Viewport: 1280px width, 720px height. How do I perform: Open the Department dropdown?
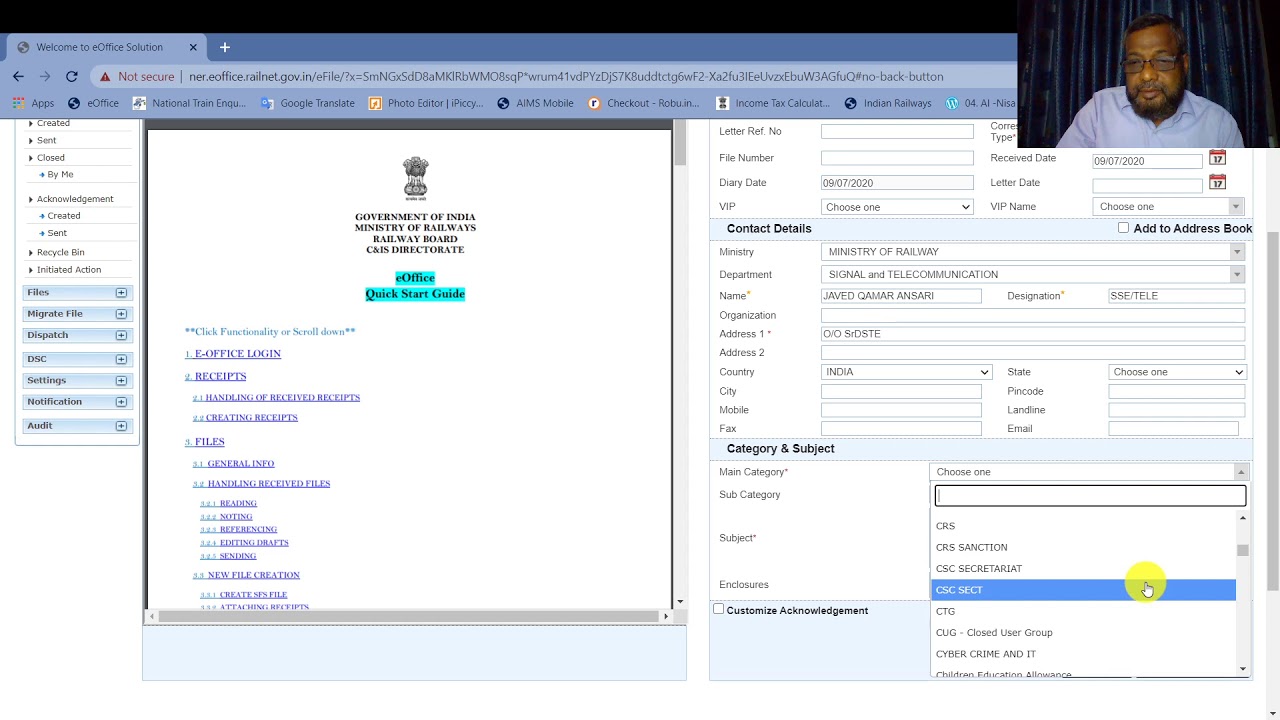[1033, 275]
